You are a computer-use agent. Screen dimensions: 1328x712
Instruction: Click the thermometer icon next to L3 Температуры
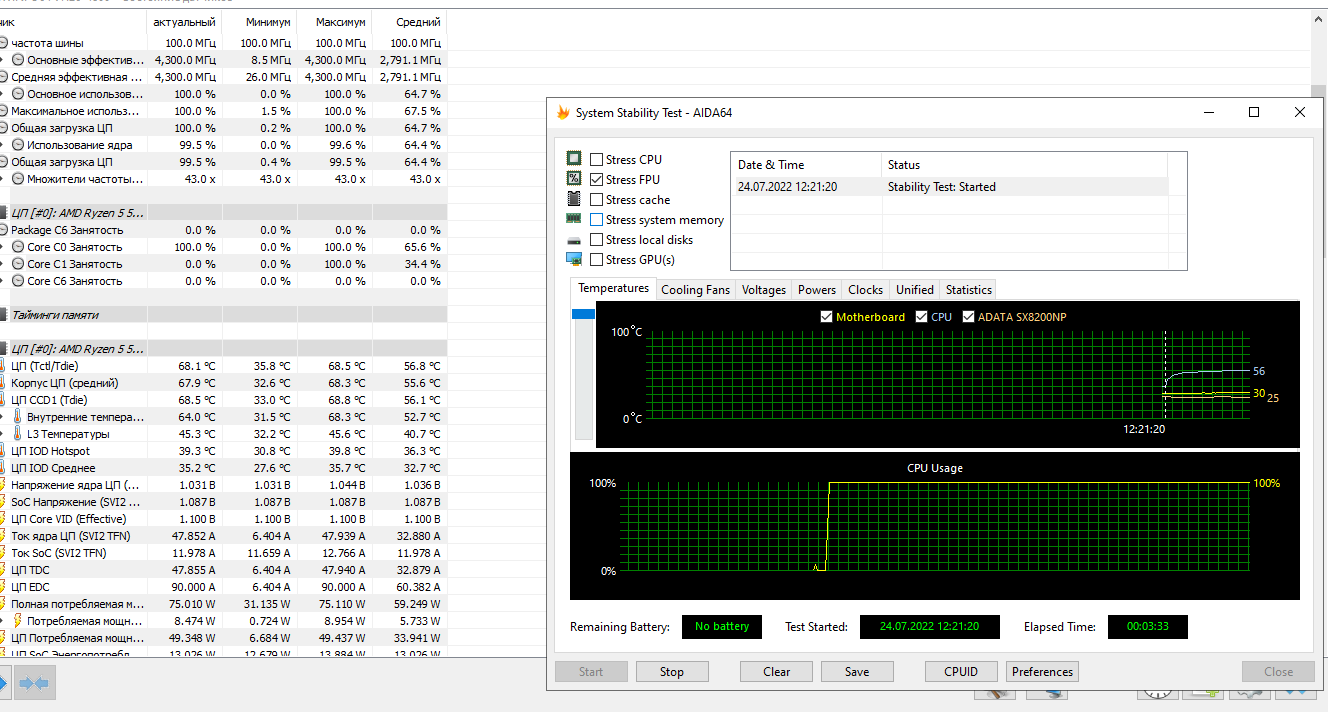point(17,434)
